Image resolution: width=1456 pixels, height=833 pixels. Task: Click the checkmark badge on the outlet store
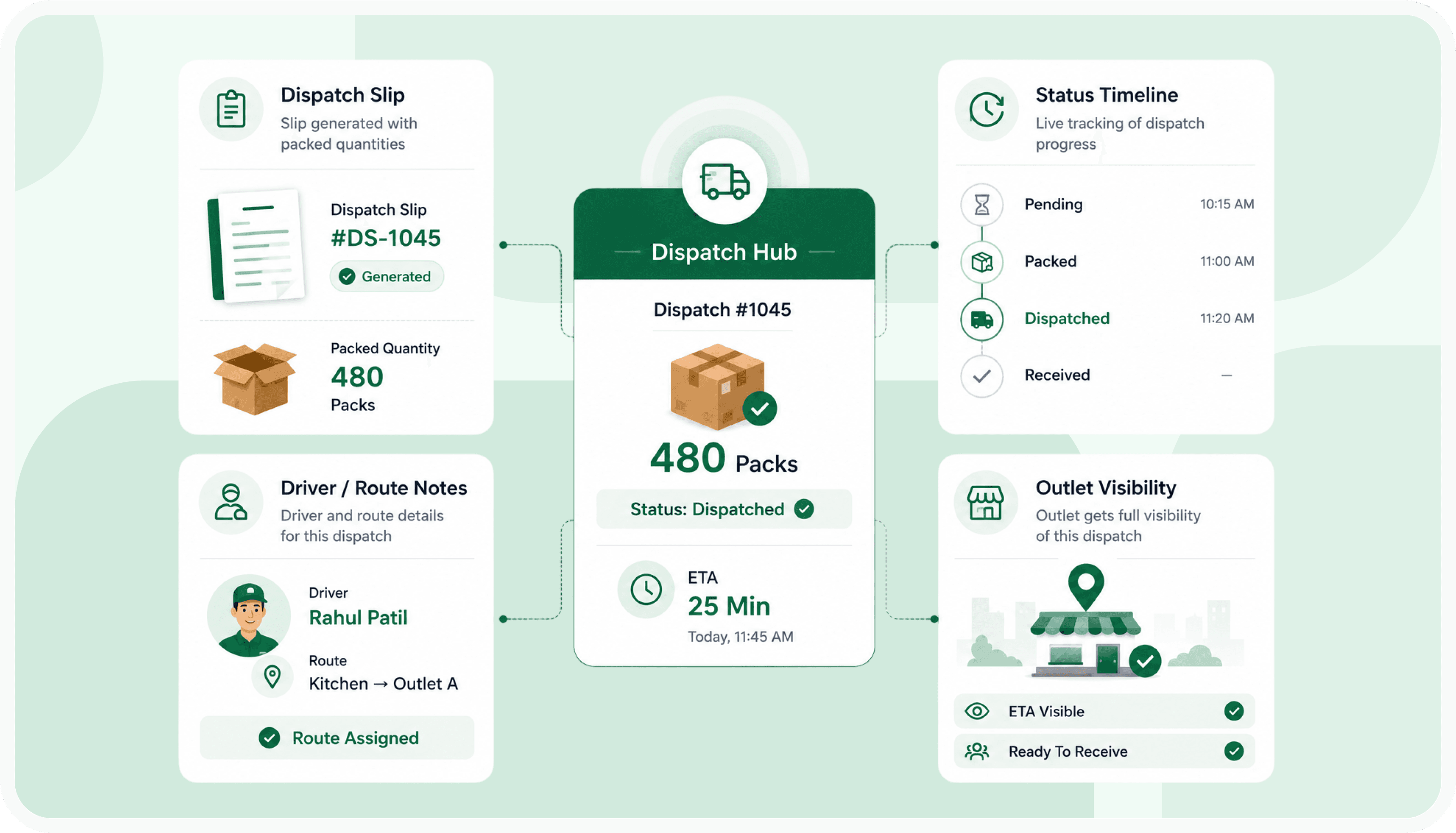coord(1145,661)
